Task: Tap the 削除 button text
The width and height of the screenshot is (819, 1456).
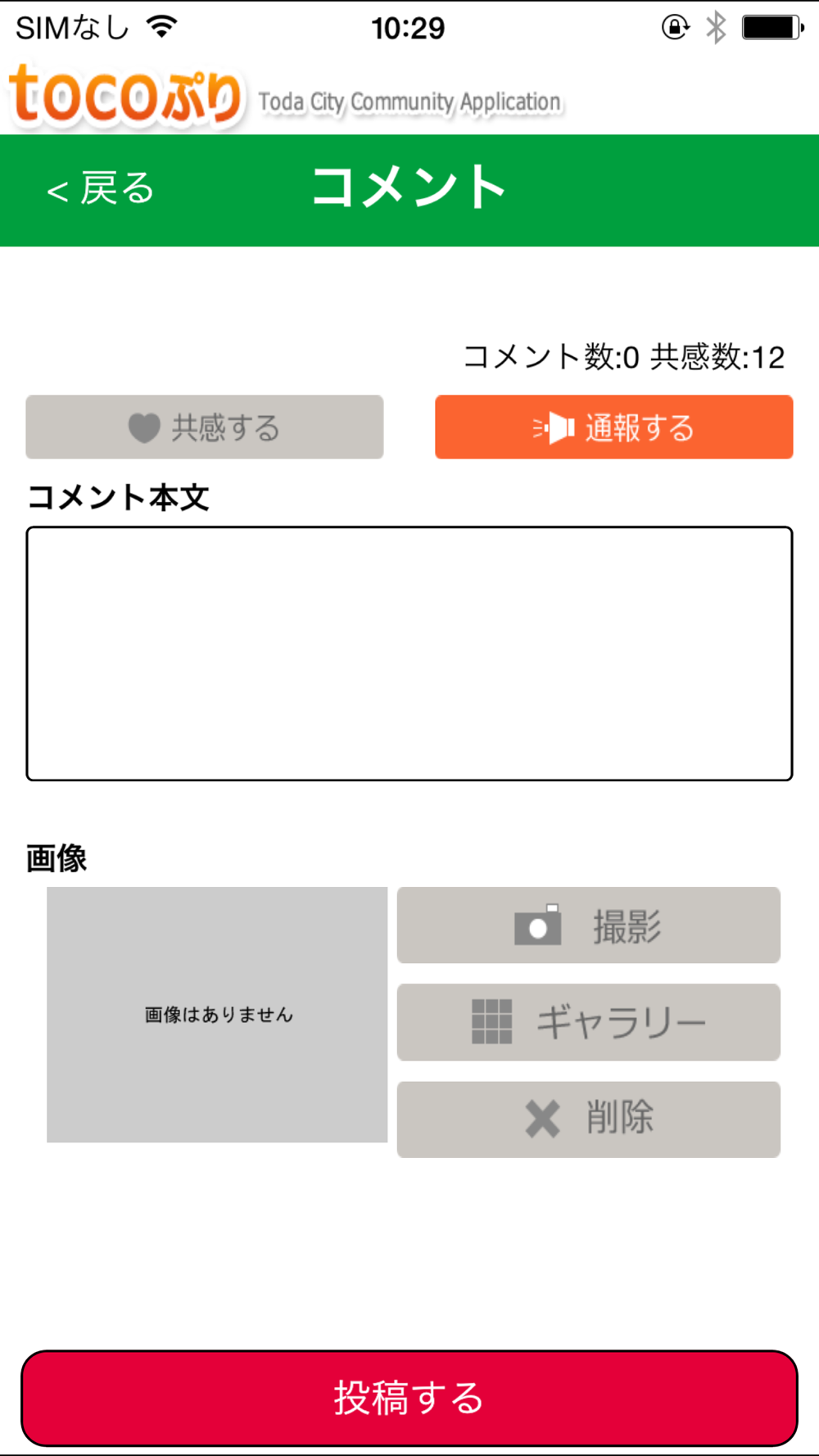Action: 620,1118
